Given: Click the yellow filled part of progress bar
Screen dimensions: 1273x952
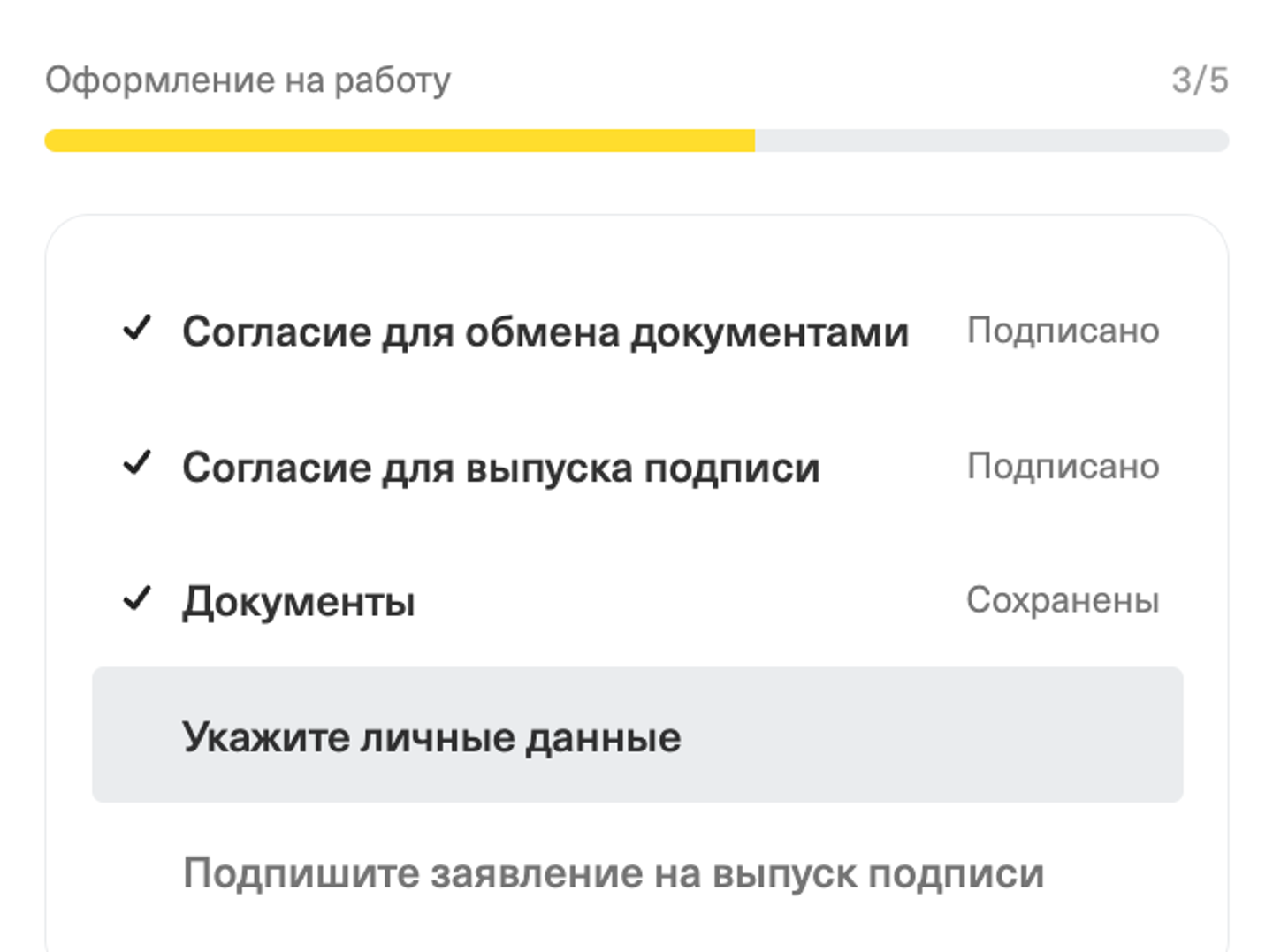Looking at the screenshot, I should [398, 141].
